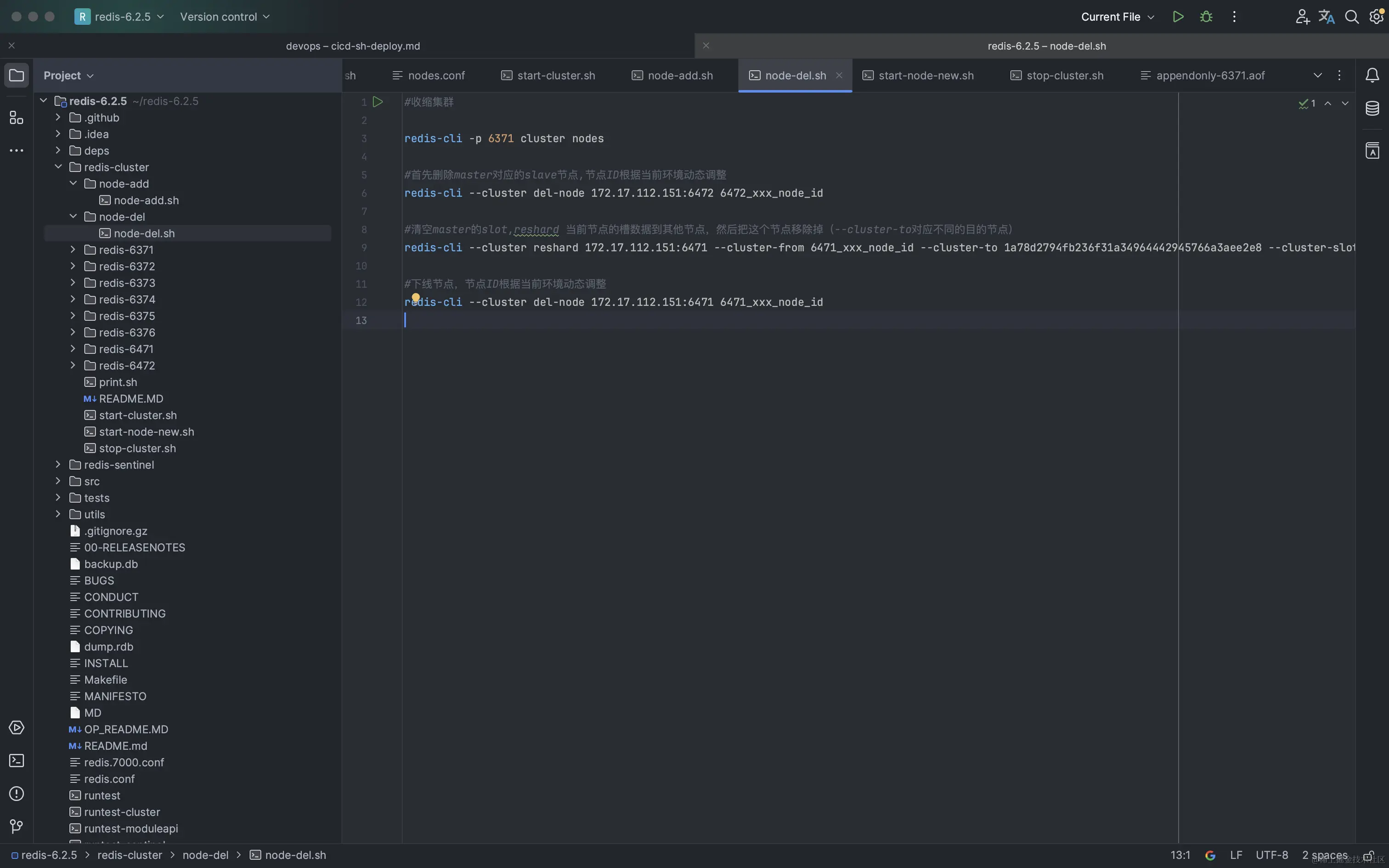Viewport: 1389px width, 868px height.
Task: Click the Debug bug icon
Action: pyautogui.click(x=1206, y=17)
